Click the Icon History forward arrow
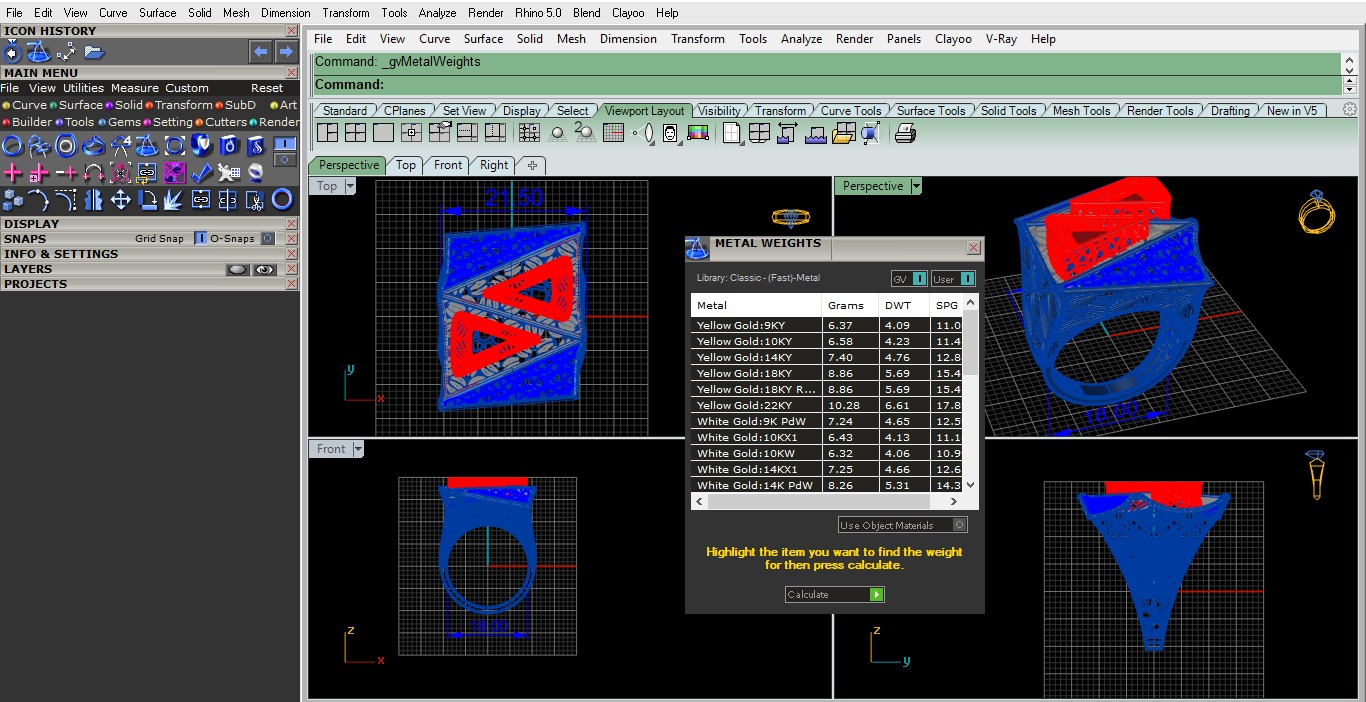Image resolution: width=1366 pixels, height=702 pixels. tap(286, 52)
